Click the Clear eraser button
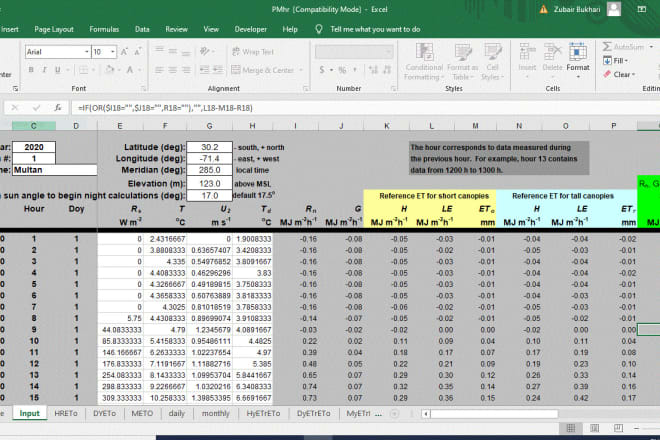 619,75
